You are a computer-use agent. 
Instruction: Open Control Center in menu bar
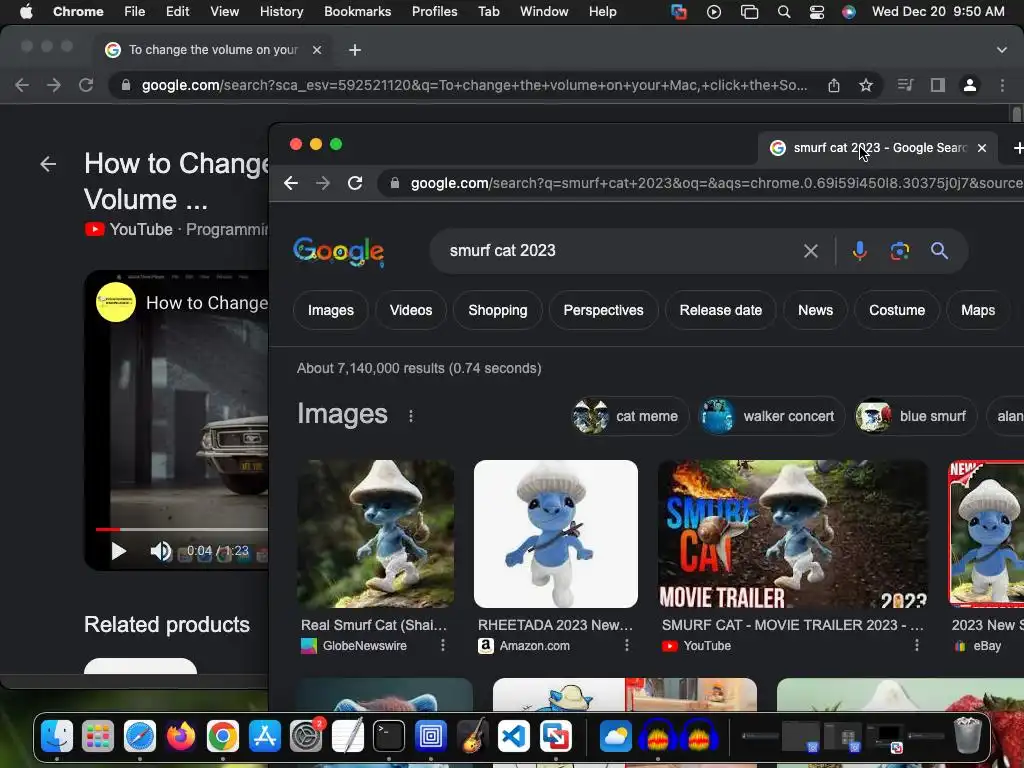pos(816,12)
